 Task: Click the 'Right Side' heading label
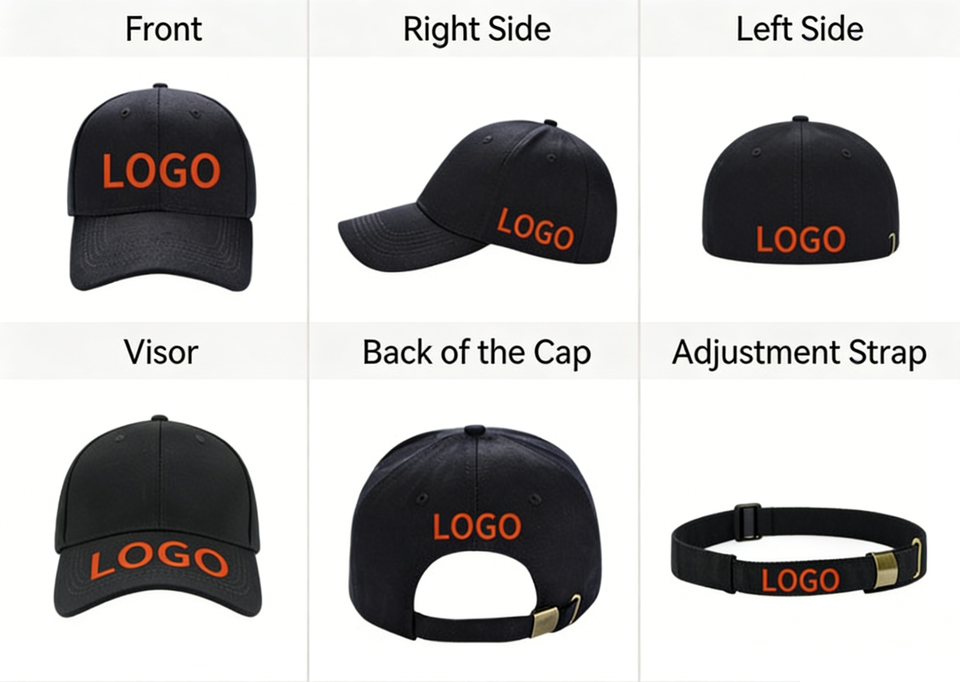coord(477,29)
